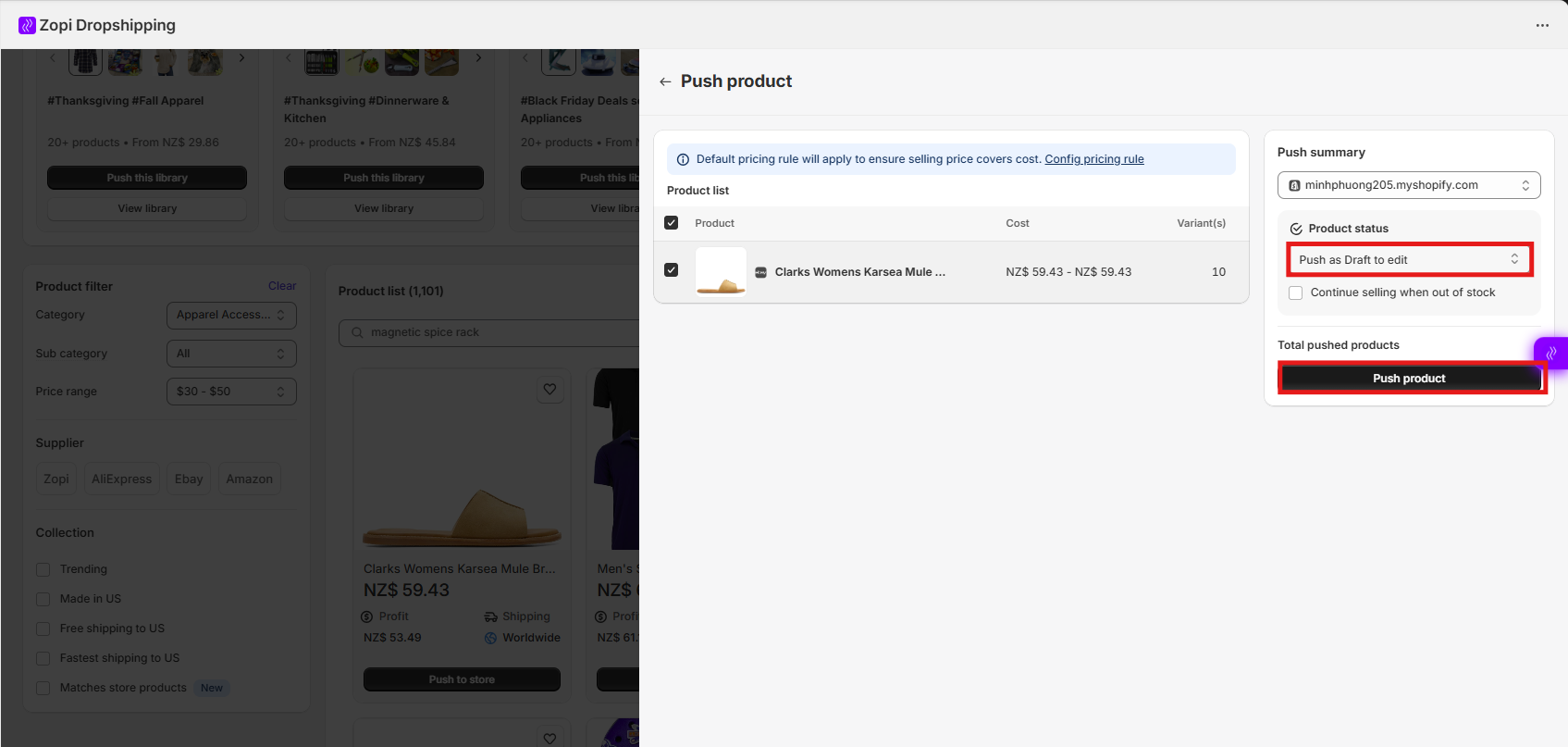Select the AliExpress supplier filter
This screenshot has width=1568, height=747.
[x=121, y=479]
